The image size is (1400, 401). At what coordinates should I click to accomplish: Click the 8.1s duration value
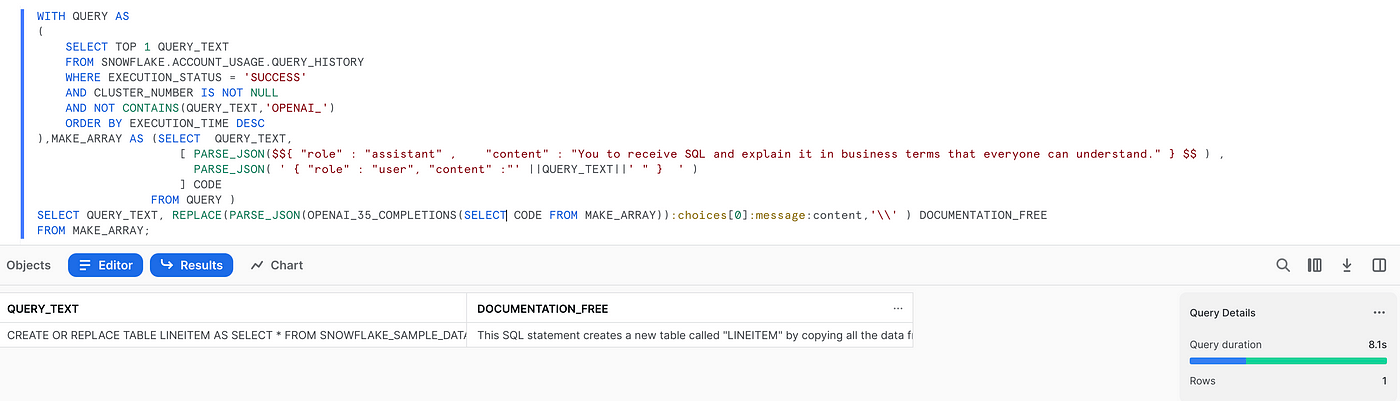tap(1377, 344)
